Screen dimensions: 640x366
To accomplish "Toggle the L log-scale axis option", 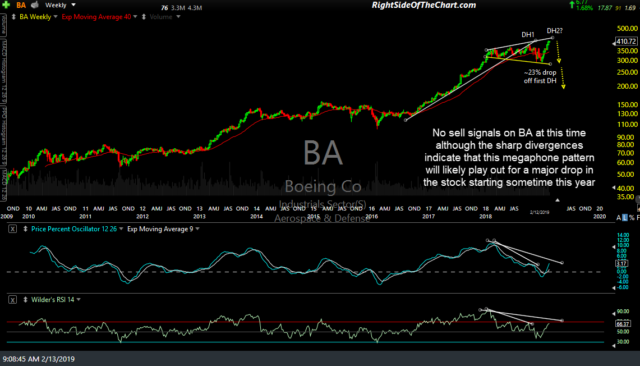I will point(624,218).
